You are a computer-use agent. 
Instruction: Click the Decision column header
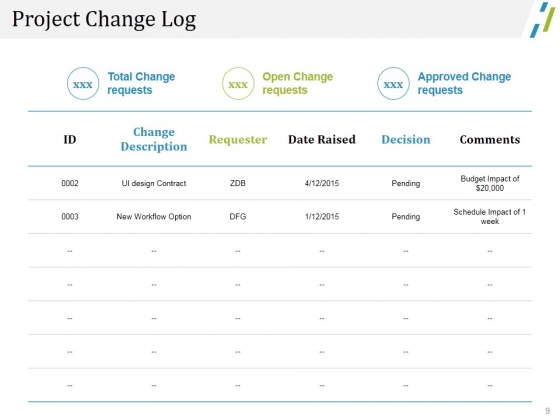coord(406,139)
